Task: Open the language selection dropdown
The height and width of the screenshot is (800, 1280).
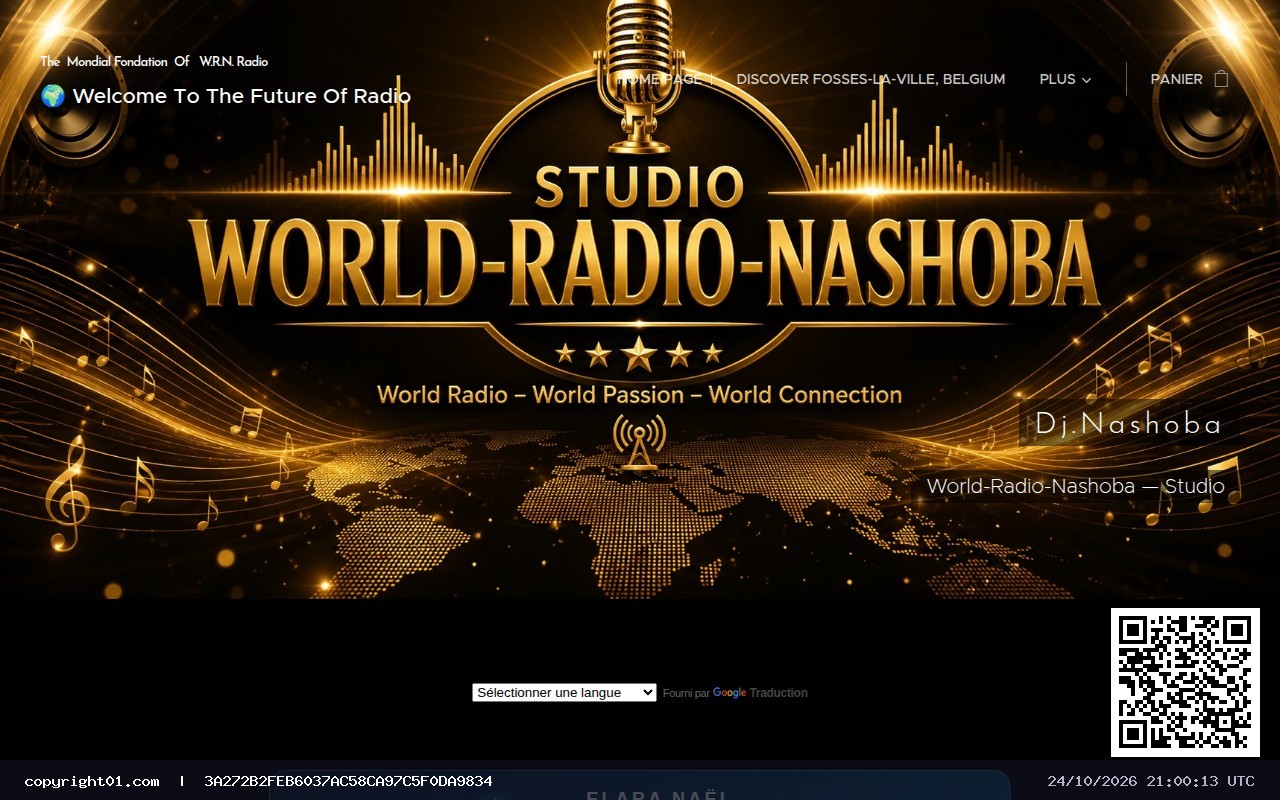Action: coord(564,692)
